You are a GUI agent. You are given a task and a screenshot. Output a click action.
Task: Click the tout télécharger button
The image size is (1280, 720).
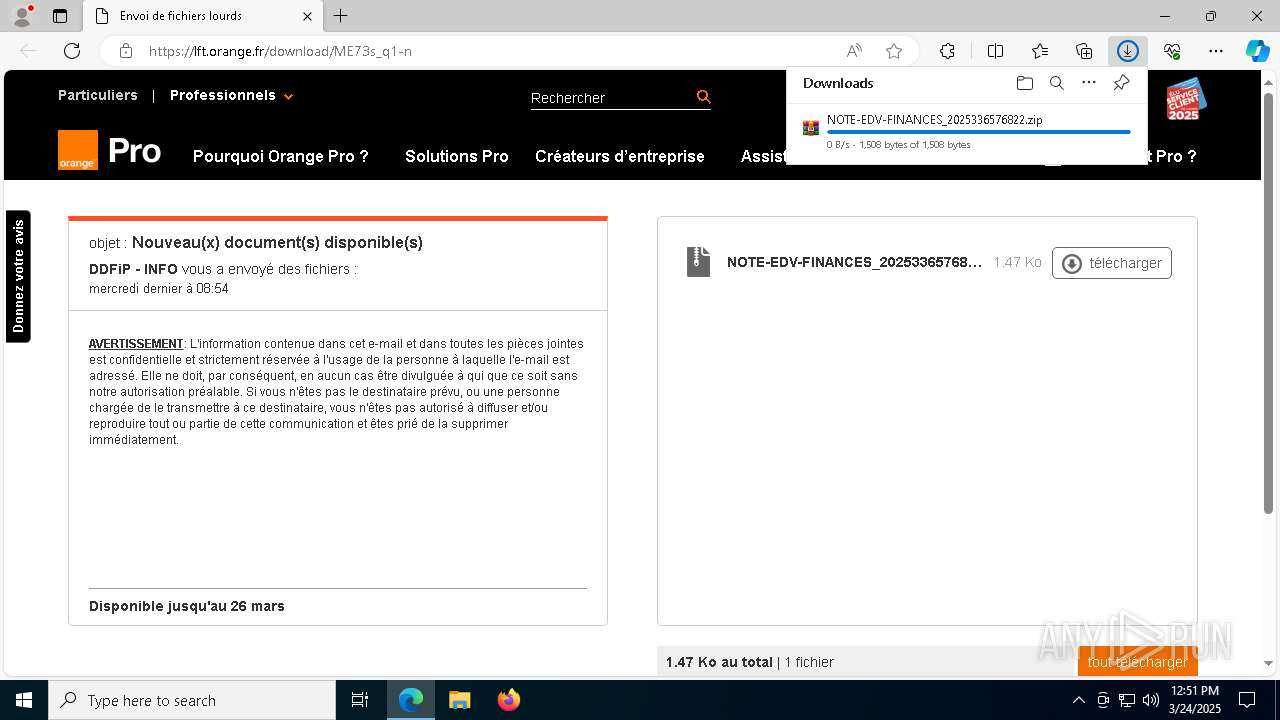(x=1137, y=662)
